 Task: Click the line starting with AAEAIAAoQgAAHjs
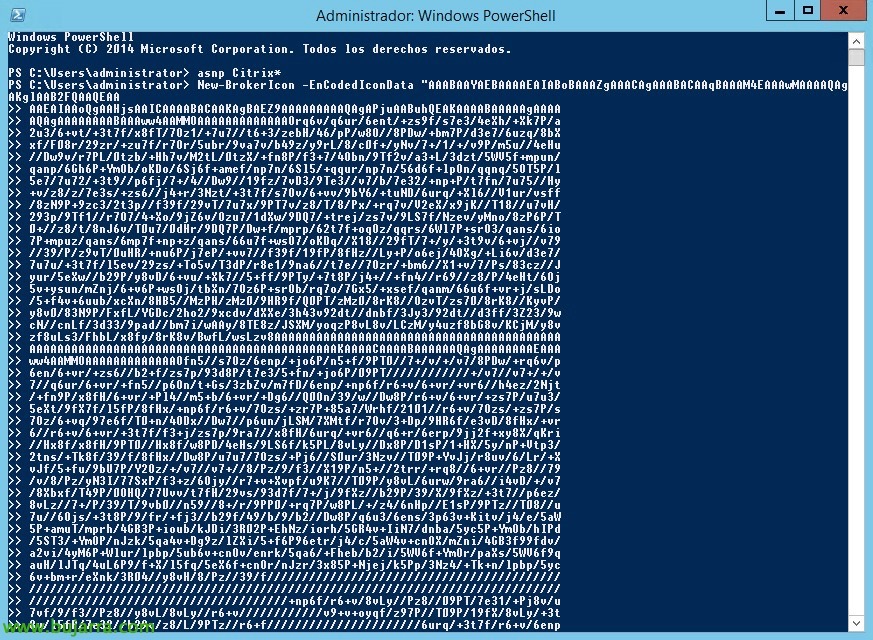[x=295, y=109]
